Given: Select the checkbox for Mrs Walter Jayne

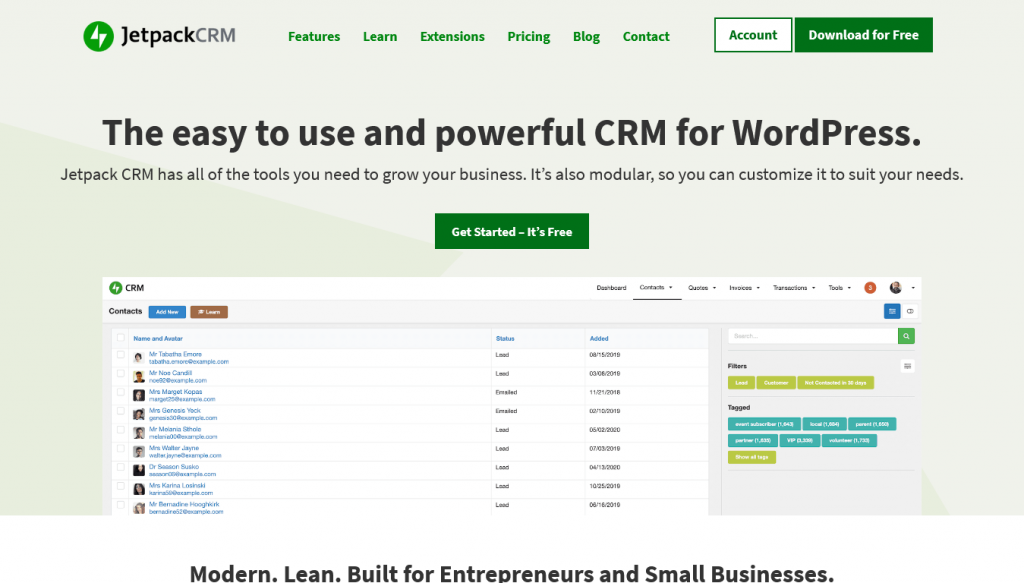Looking at the screenshot, I should coord(121,449).
